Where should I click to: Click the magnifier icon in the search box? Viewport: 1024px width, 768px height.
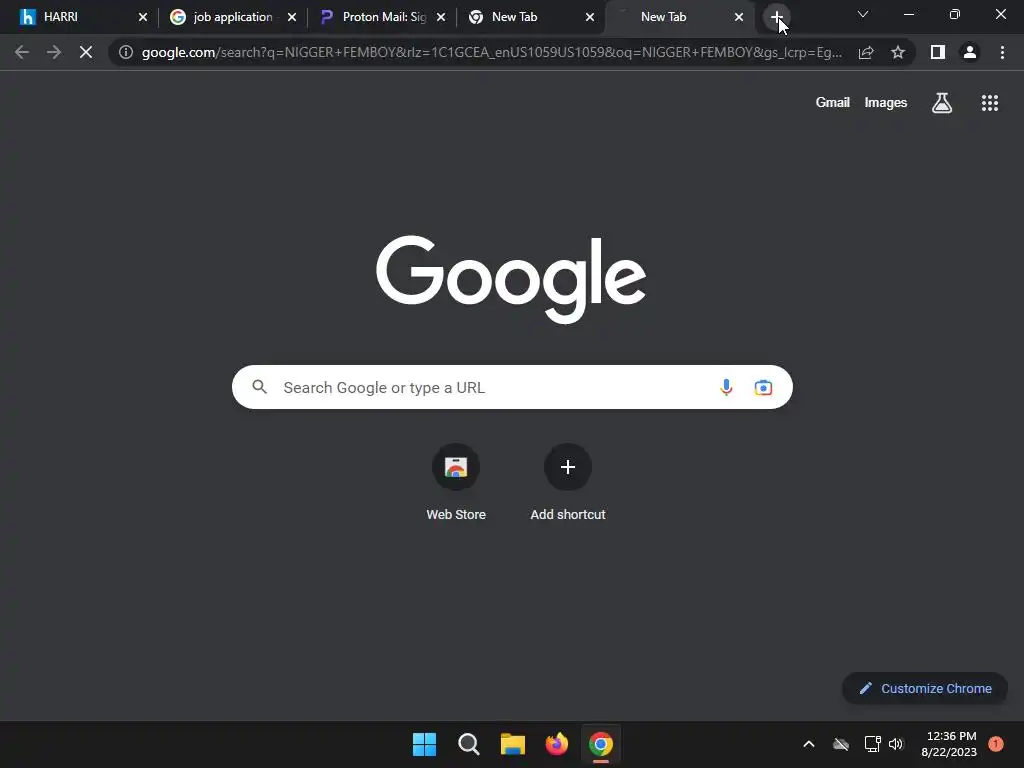click(259, 387)
